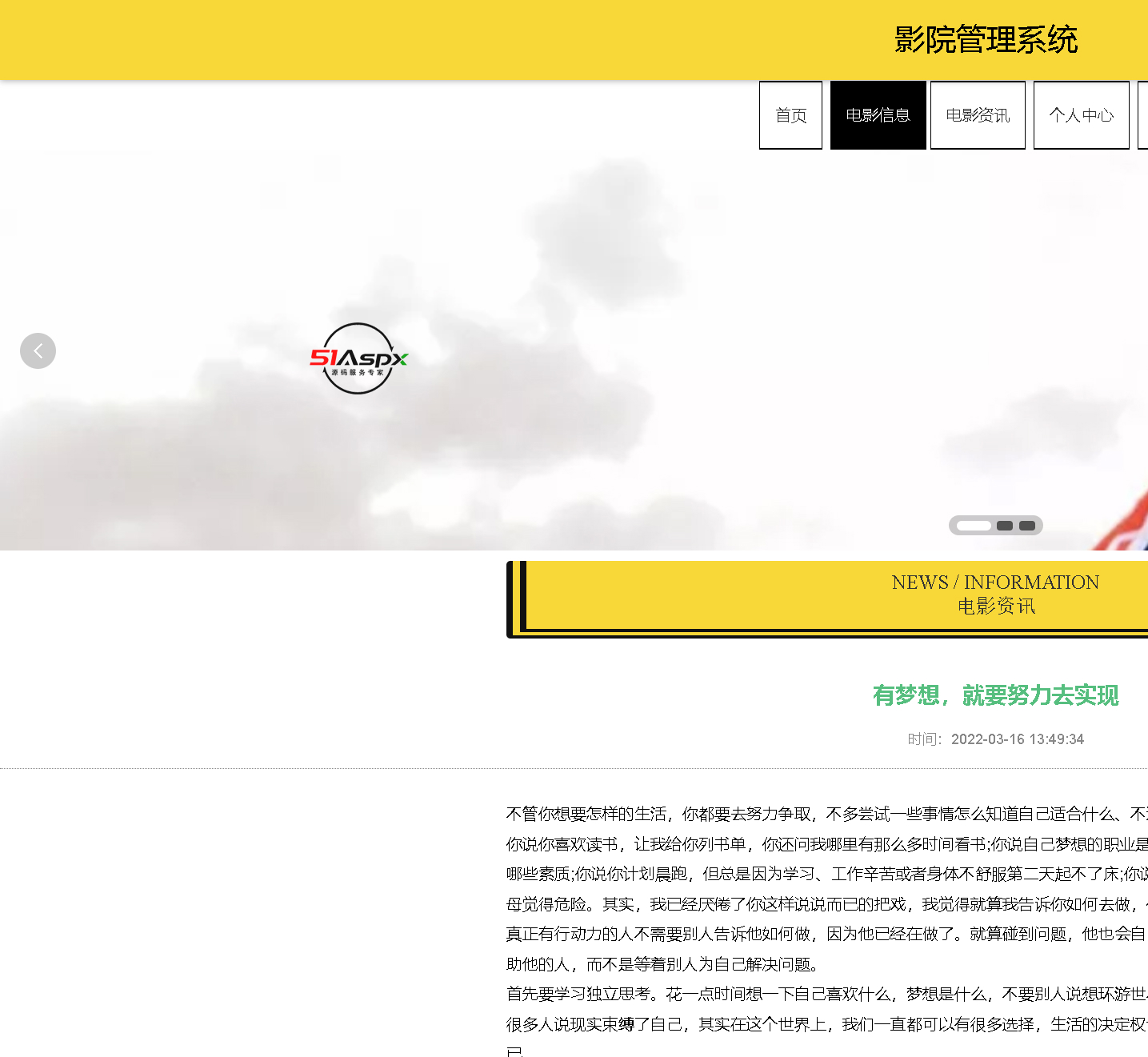Image resolution: width=1148 pixels, height=1057 pixels.
Task: Click the timestamp 2022-03-16 13:49:34
Action: (x=1018, y=739)
